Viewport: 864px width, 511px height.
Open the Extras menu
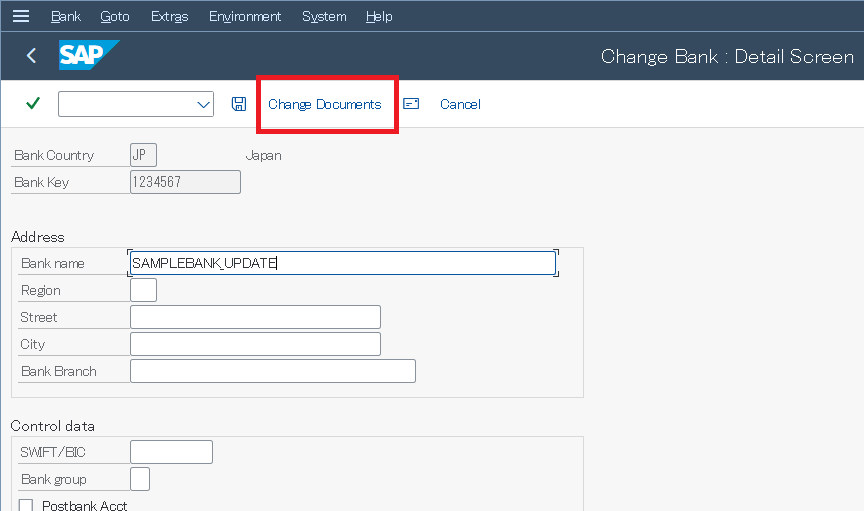[x=170, y=17]
